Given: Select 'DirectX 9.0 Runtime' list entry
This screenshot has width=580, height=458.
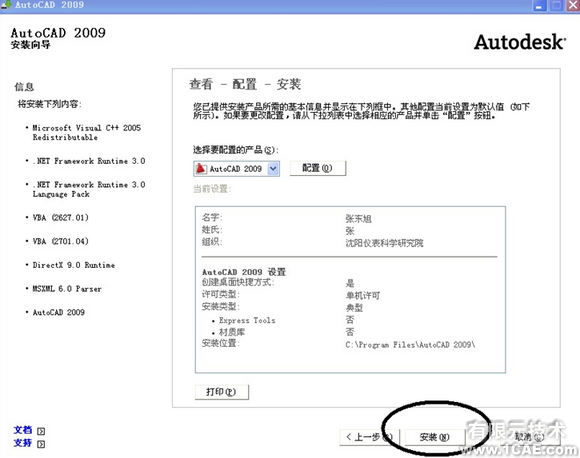Looking at the screenshot, I should [x=74, y=265].
